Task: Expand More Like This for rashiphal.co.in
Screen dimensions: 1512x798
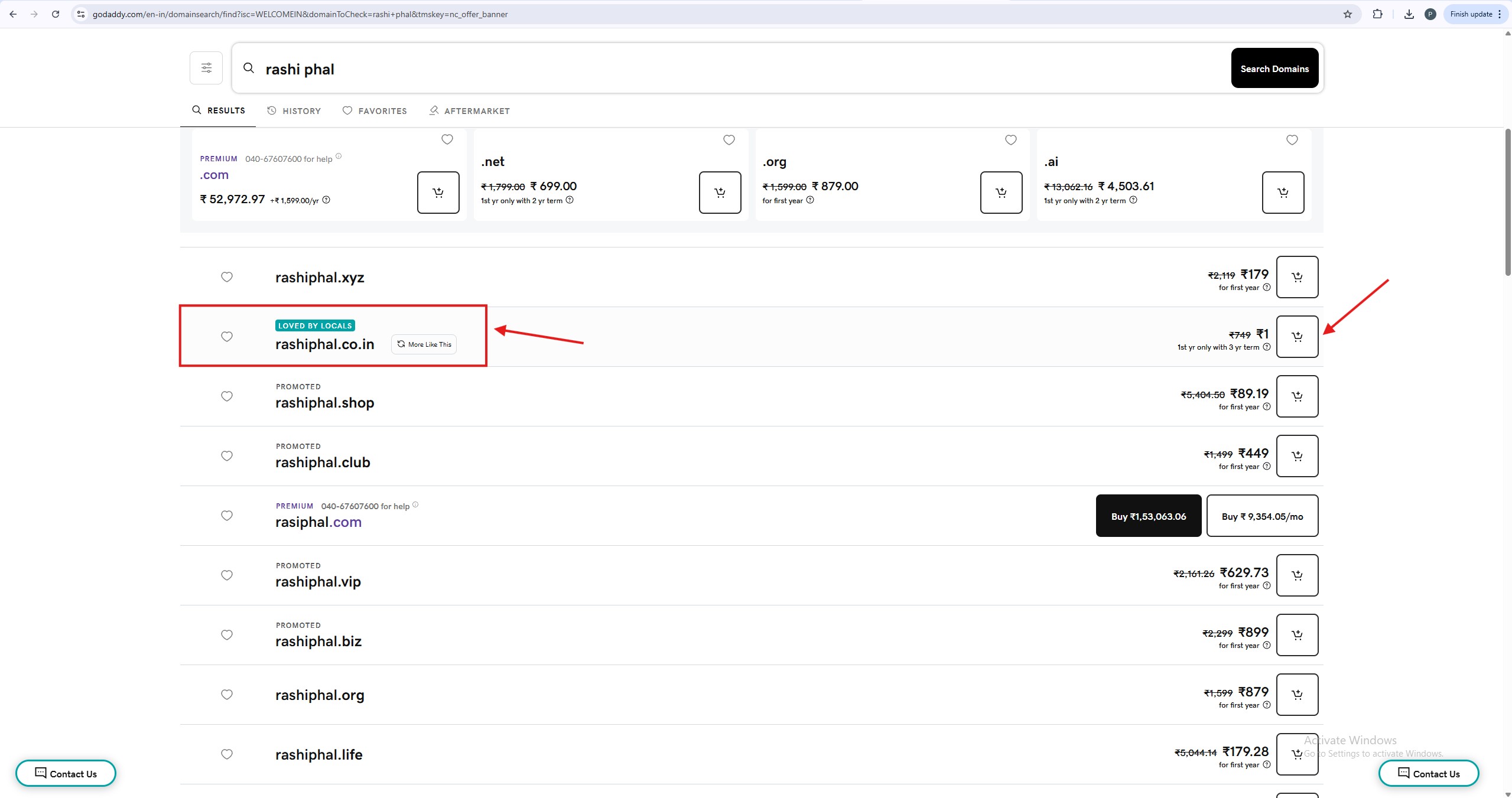Action: (x=424, y=344)
